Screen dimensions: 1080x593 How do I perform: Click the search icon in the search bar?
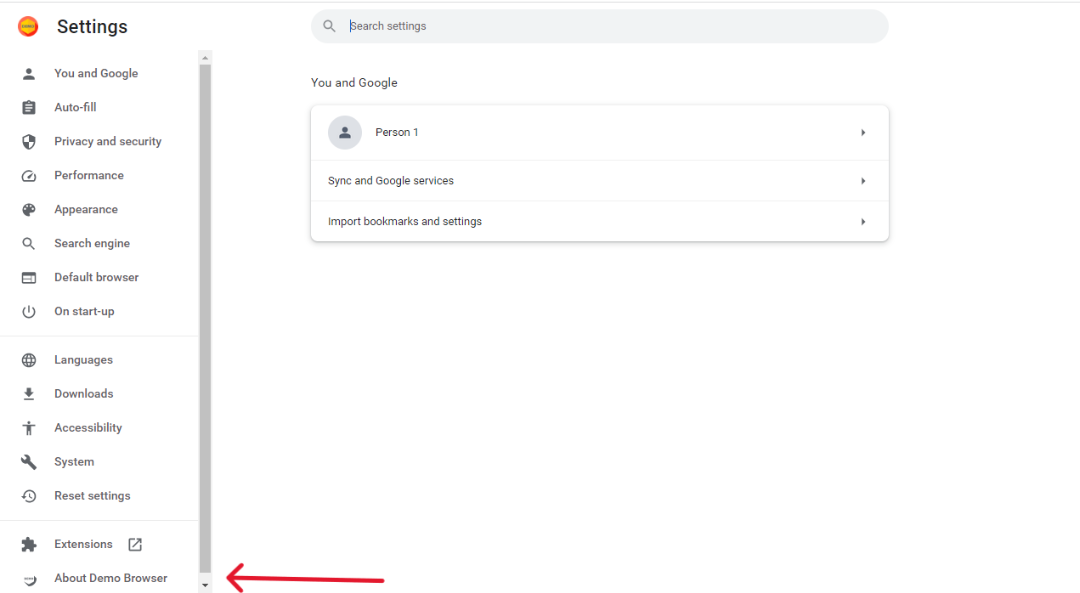coord(329,26)
